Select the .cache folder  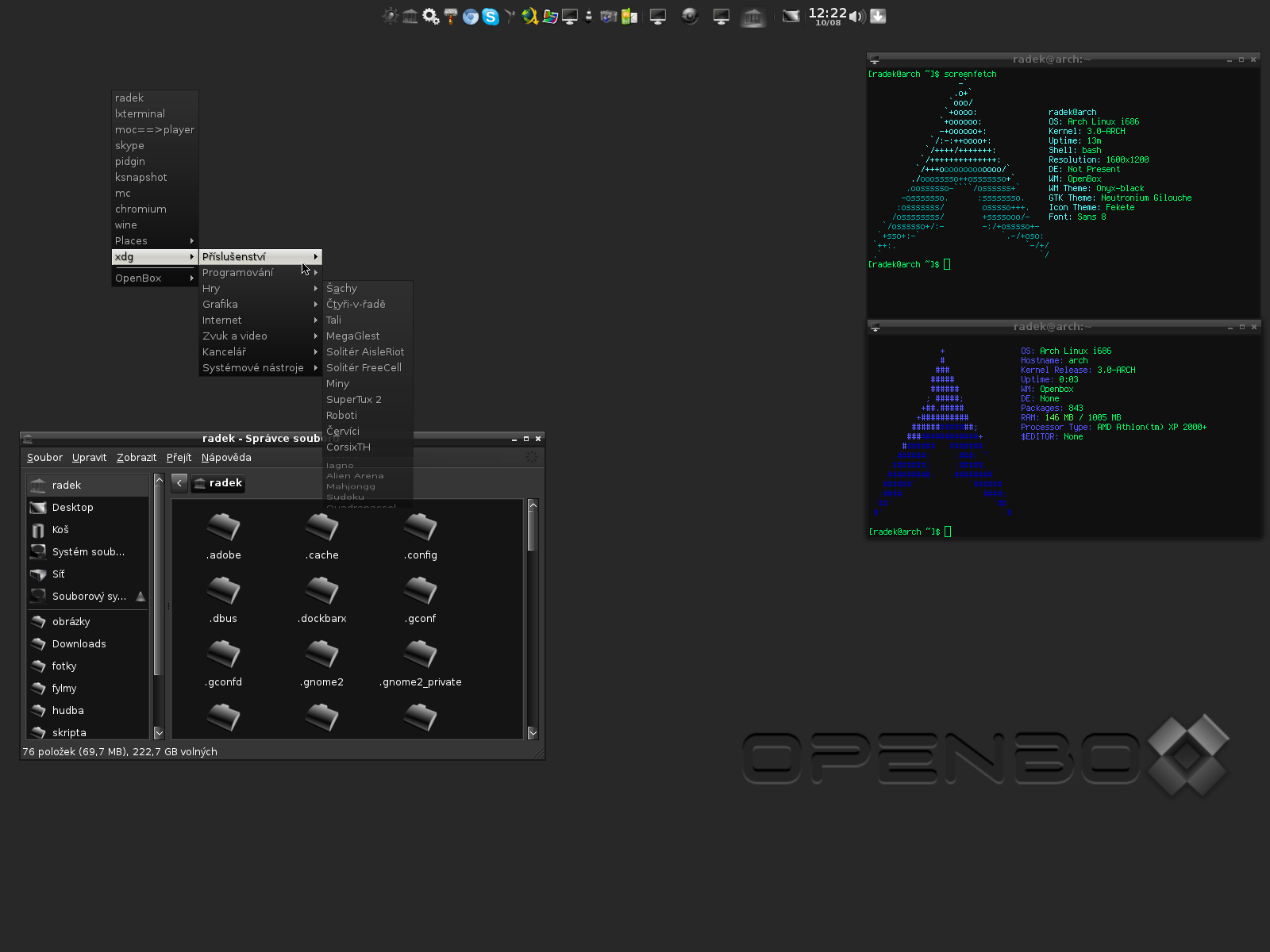[322, 537]
